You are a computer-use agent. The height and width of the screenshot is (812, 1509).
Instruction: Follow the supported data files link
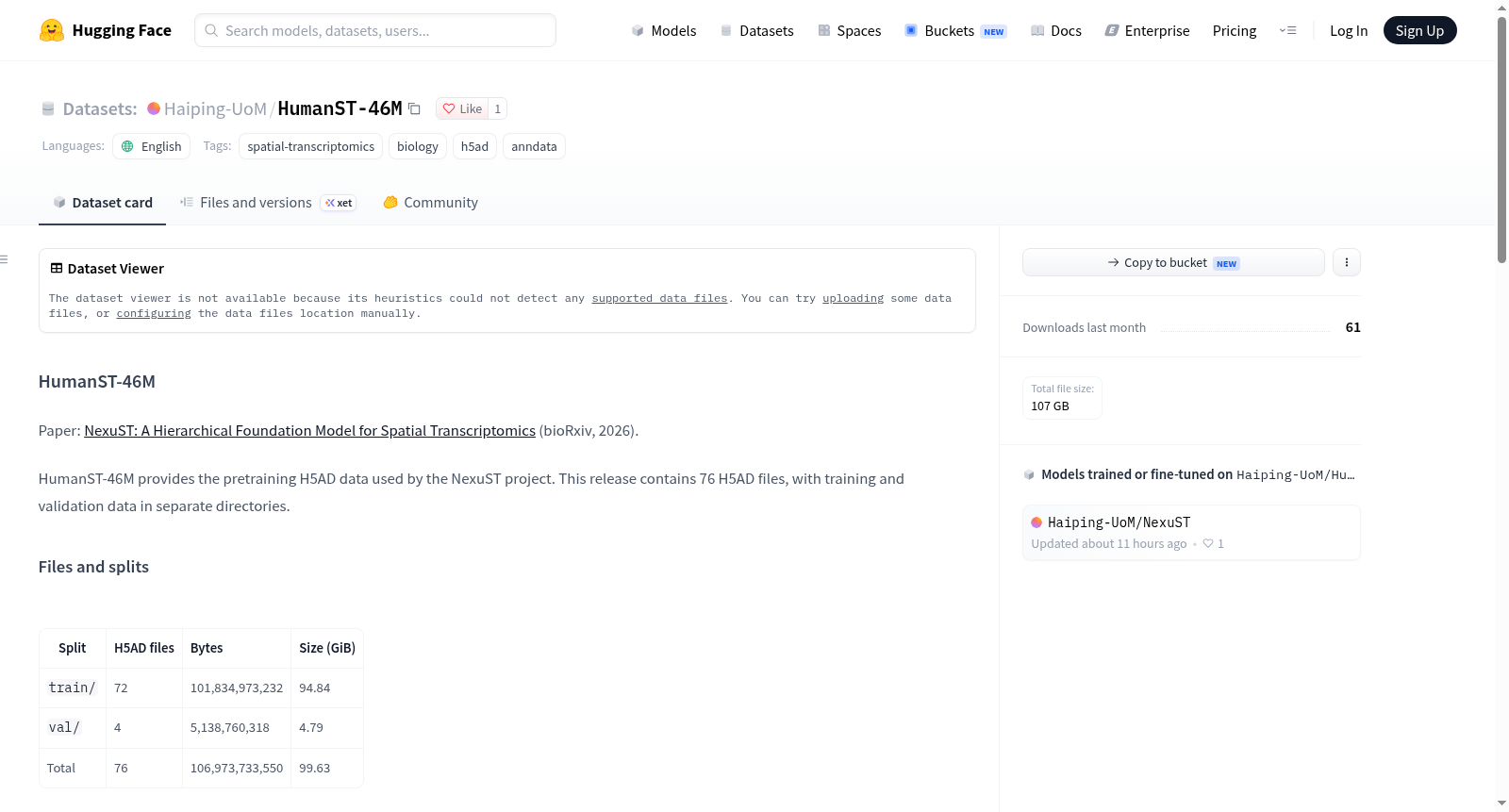coord(659,298)
